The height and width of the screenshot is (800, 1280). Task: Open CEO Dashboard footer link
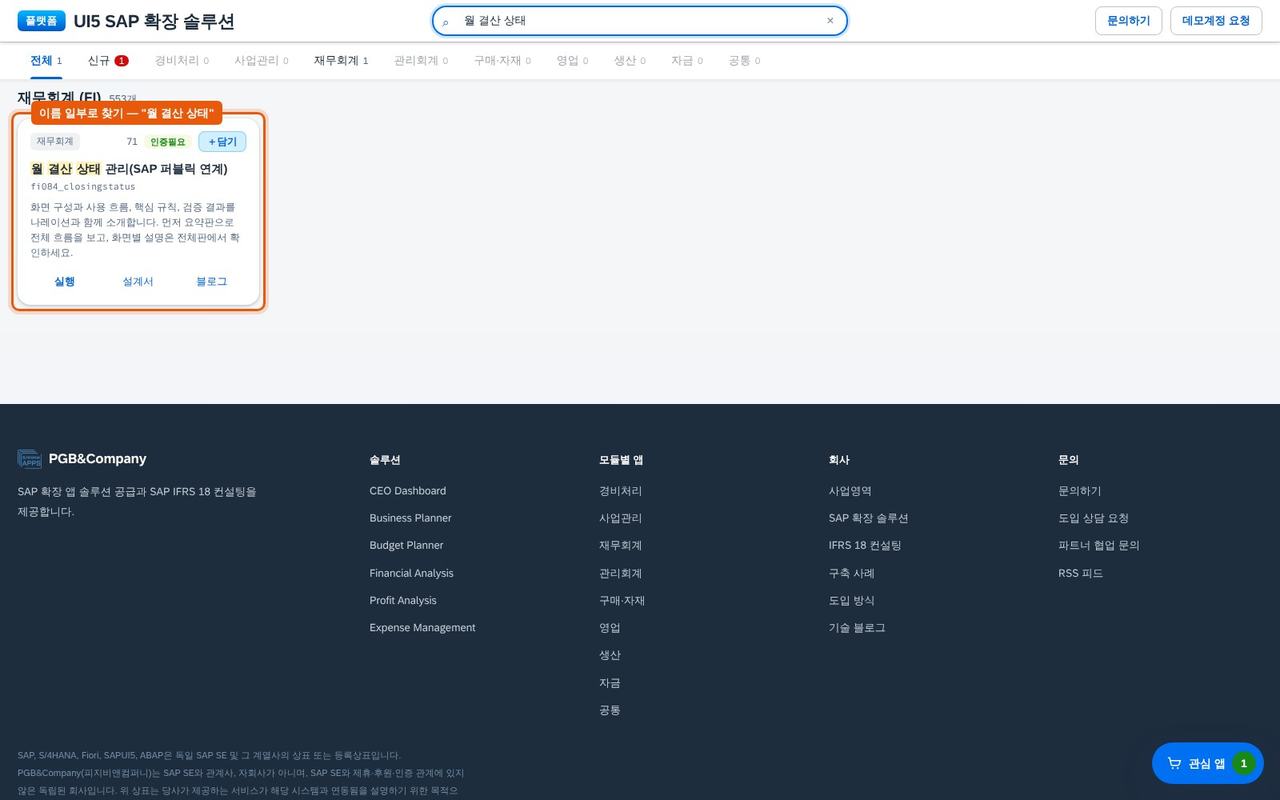pyautogui.click(x=408, y=491)
